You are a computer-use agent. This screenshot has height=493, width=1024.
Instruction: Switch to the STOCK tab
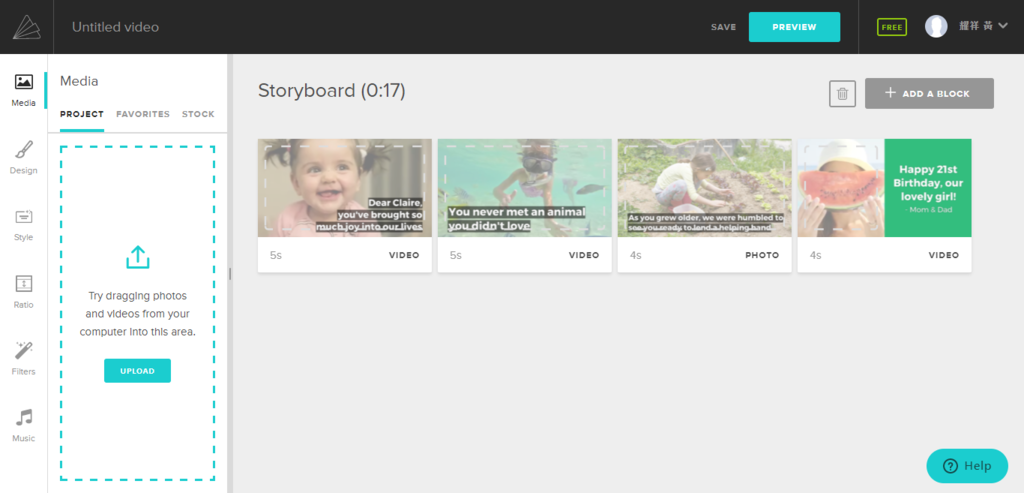198,114
